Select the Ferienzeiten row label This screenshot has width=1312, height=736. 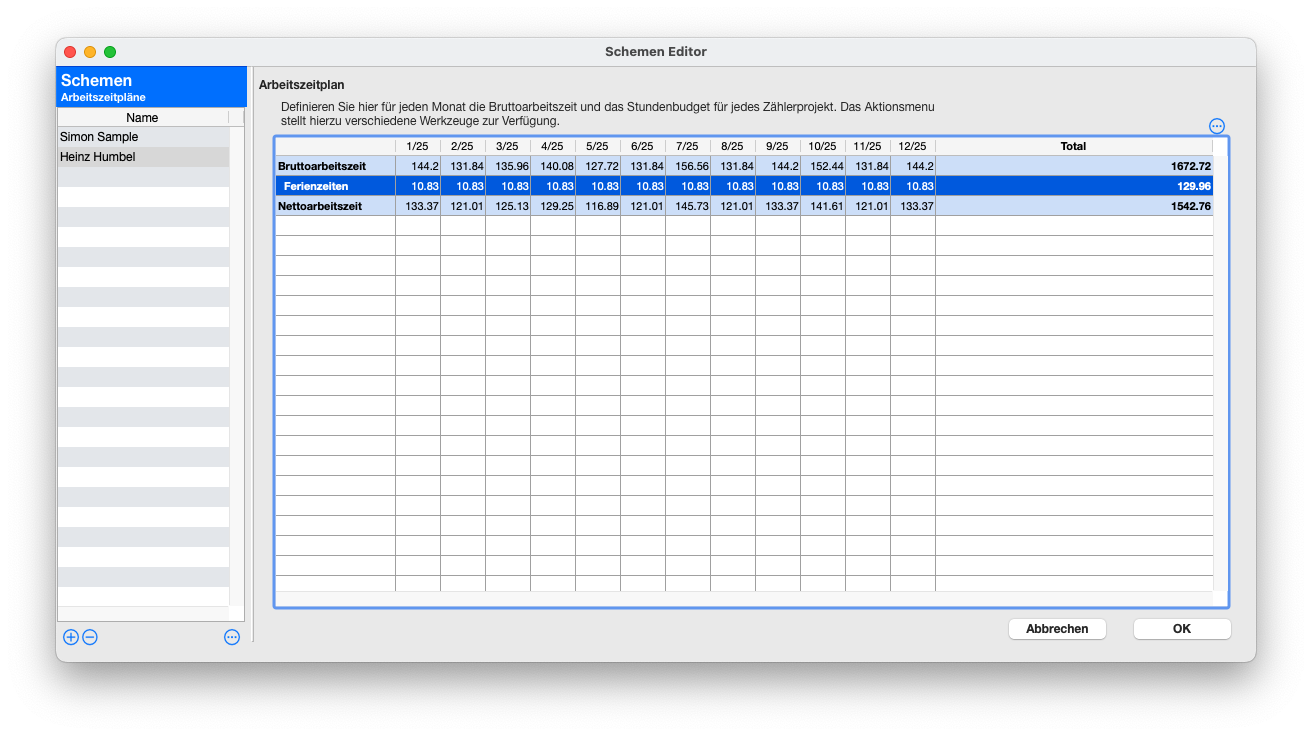point(335,186)
